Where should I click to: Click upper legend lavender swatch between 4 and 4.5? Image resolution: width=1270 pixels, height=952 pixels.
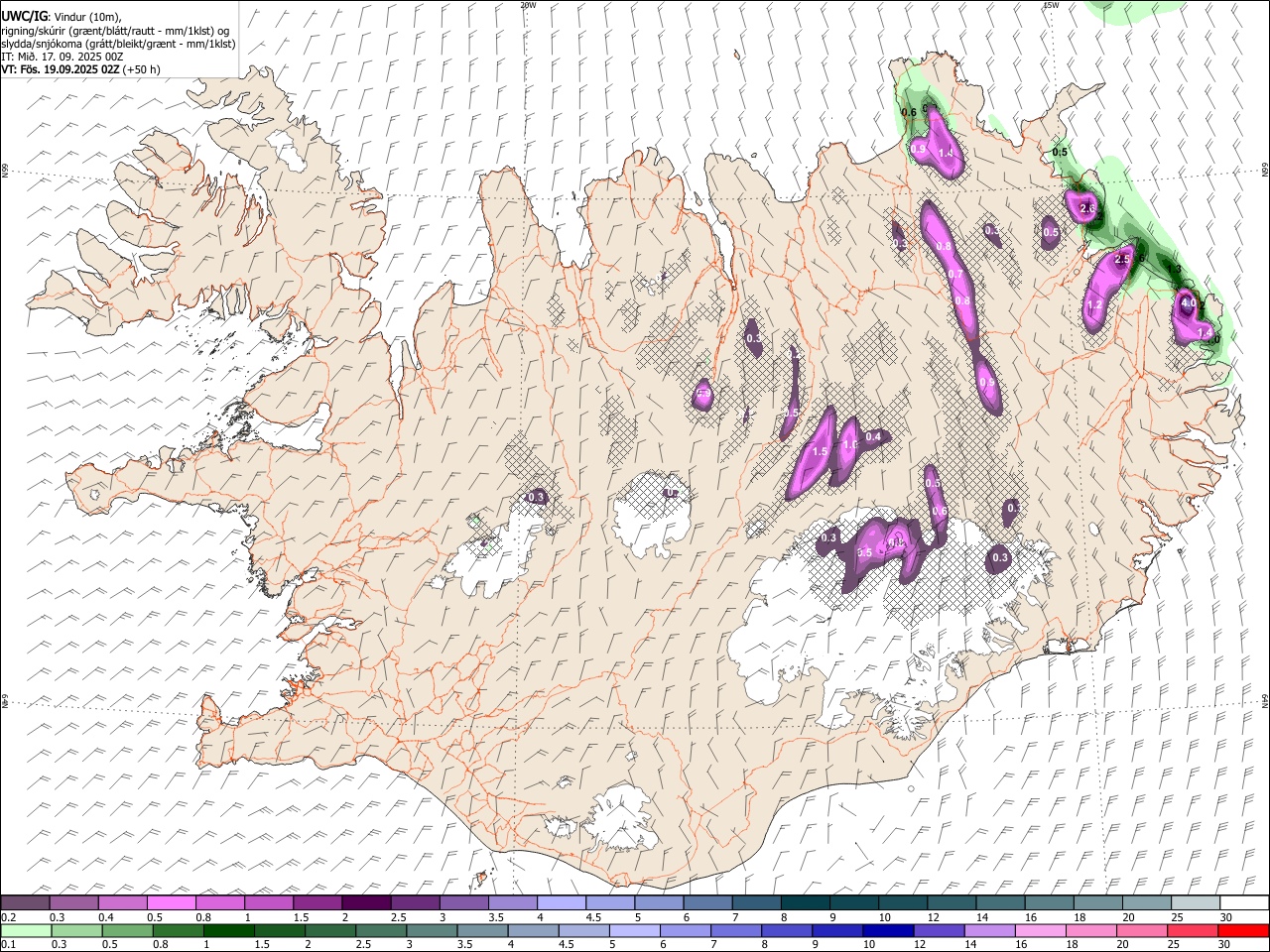tap(562, 902)
